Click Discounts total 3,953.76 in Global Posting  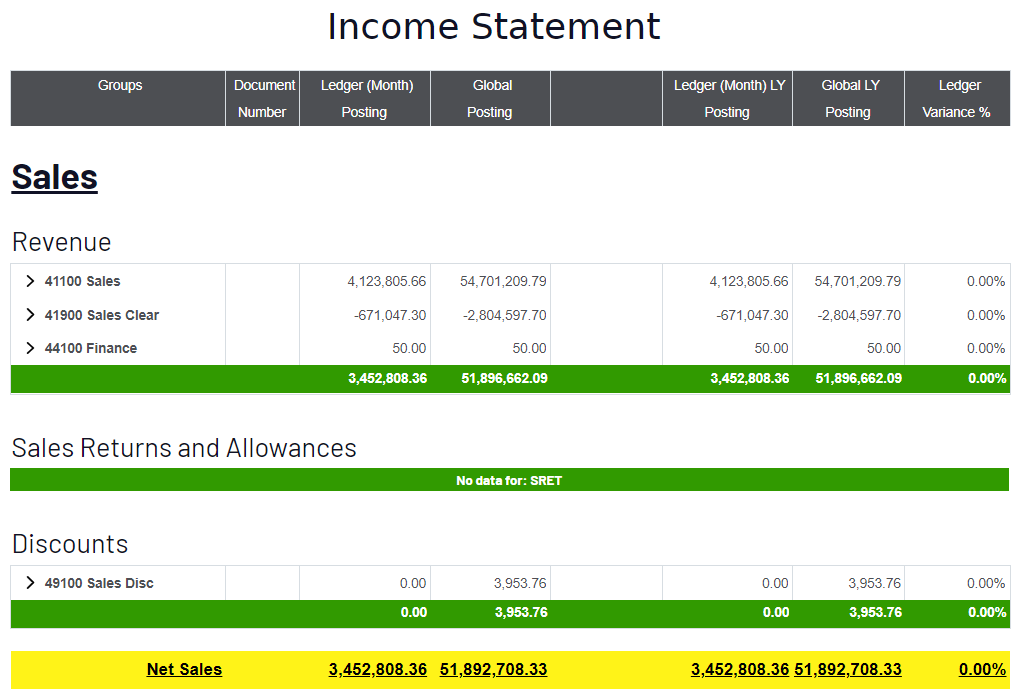tap(521, 612)
